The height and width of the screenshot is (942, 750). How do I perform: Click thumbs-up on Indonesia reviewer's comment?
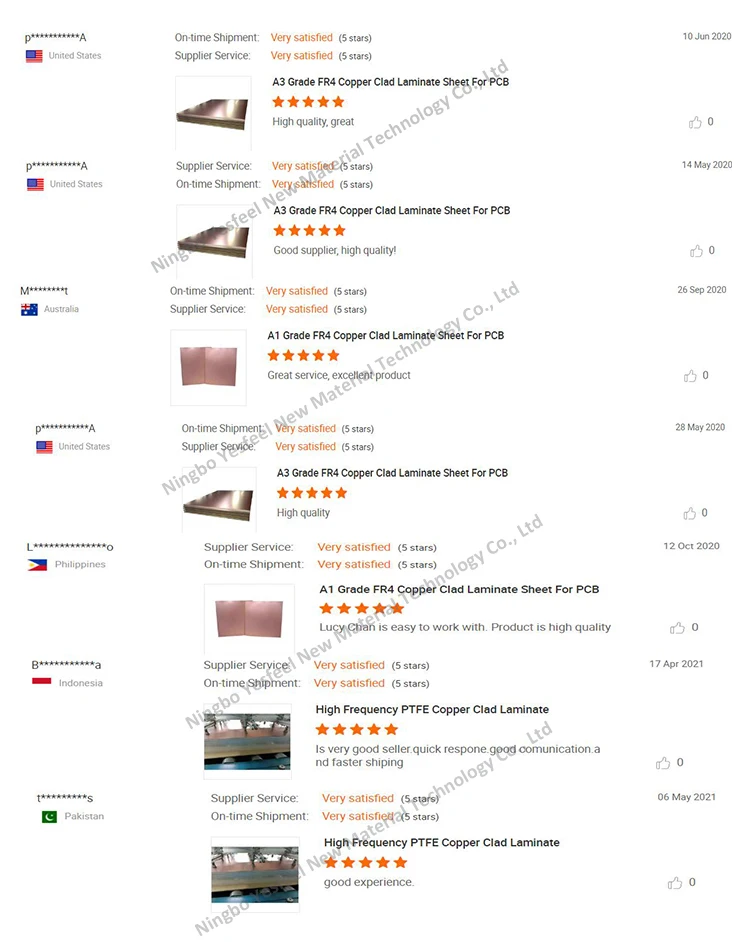[663, 763]
